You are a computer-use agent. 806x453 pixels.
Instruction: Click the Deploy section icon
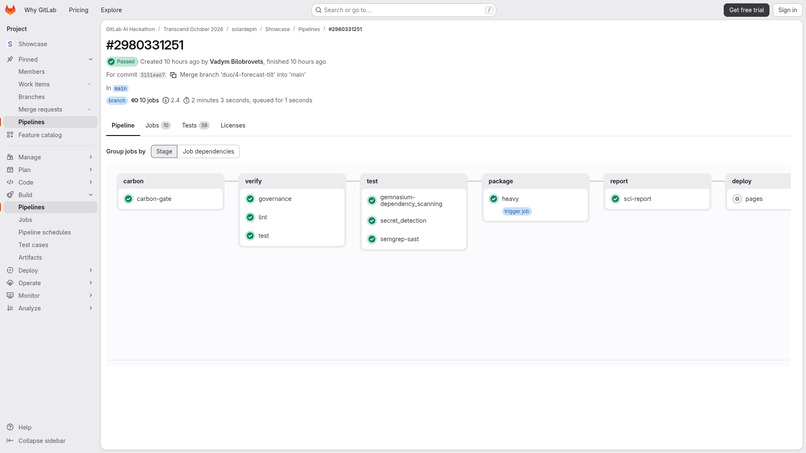coord(10,270)
